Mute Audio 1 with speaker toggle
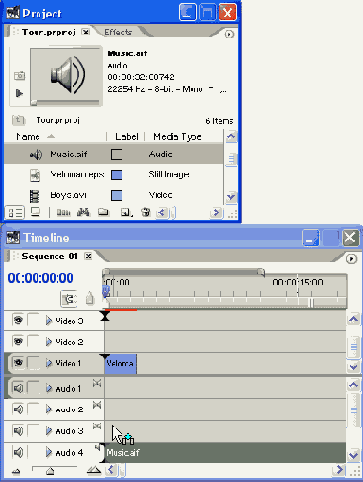 click(x=18, y=388)
